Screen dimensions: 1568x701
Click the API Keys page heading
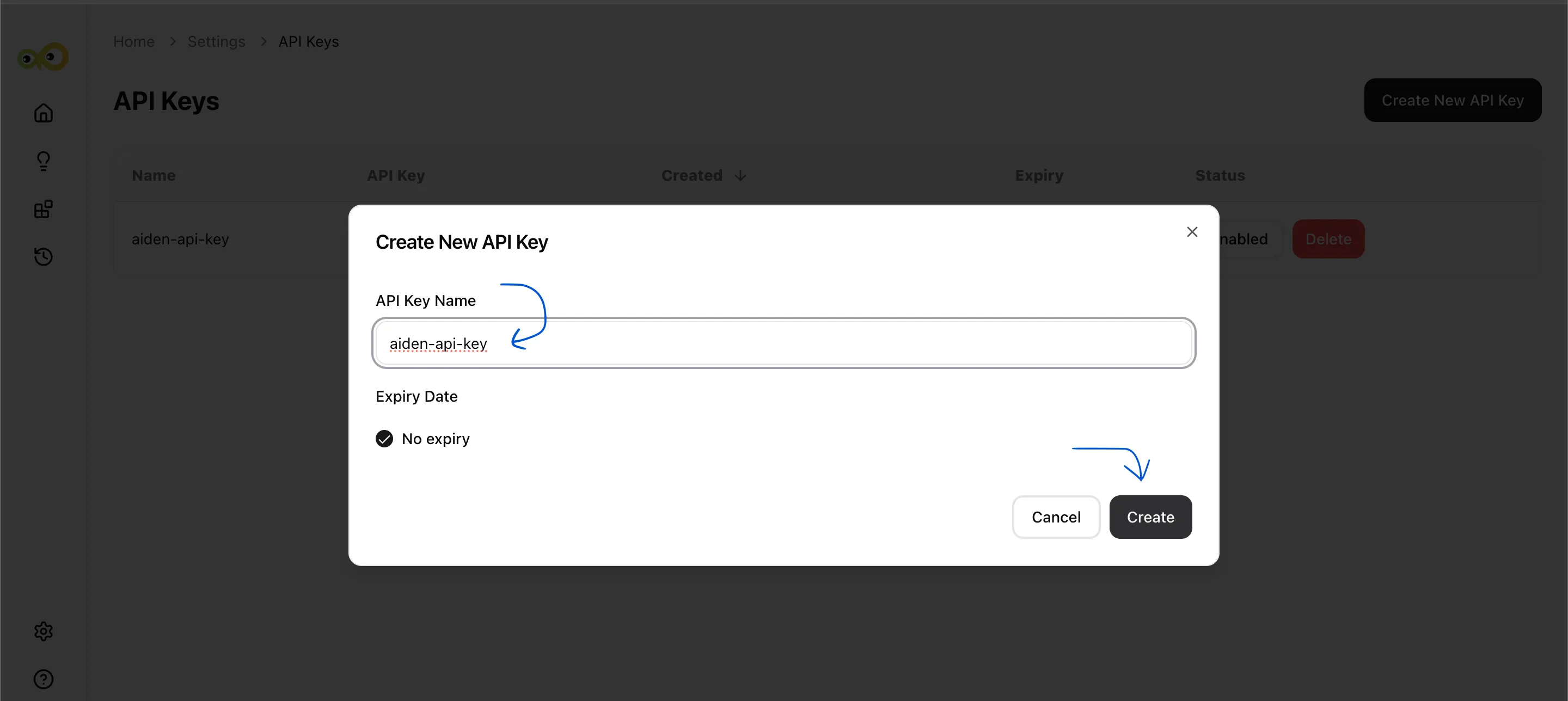166,101
